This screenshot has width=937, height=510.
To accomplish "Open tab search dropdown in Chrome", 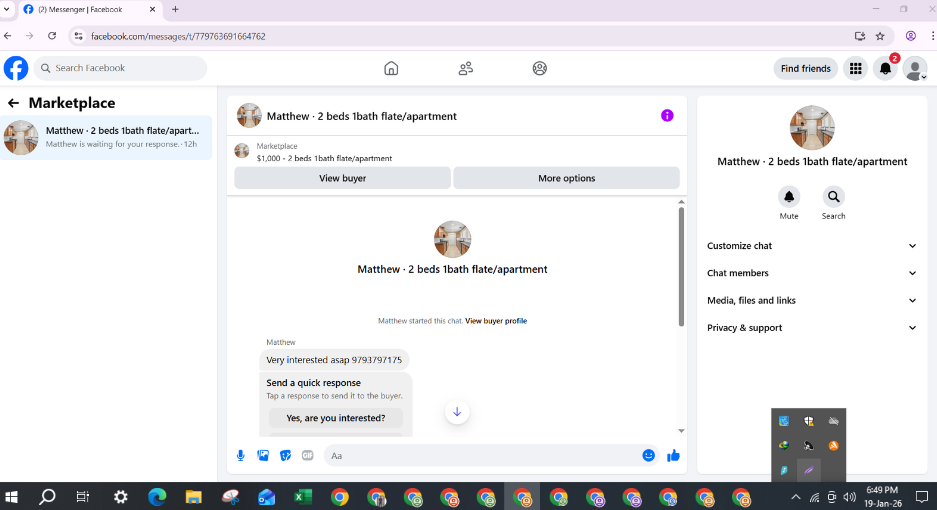I will 7,10.
